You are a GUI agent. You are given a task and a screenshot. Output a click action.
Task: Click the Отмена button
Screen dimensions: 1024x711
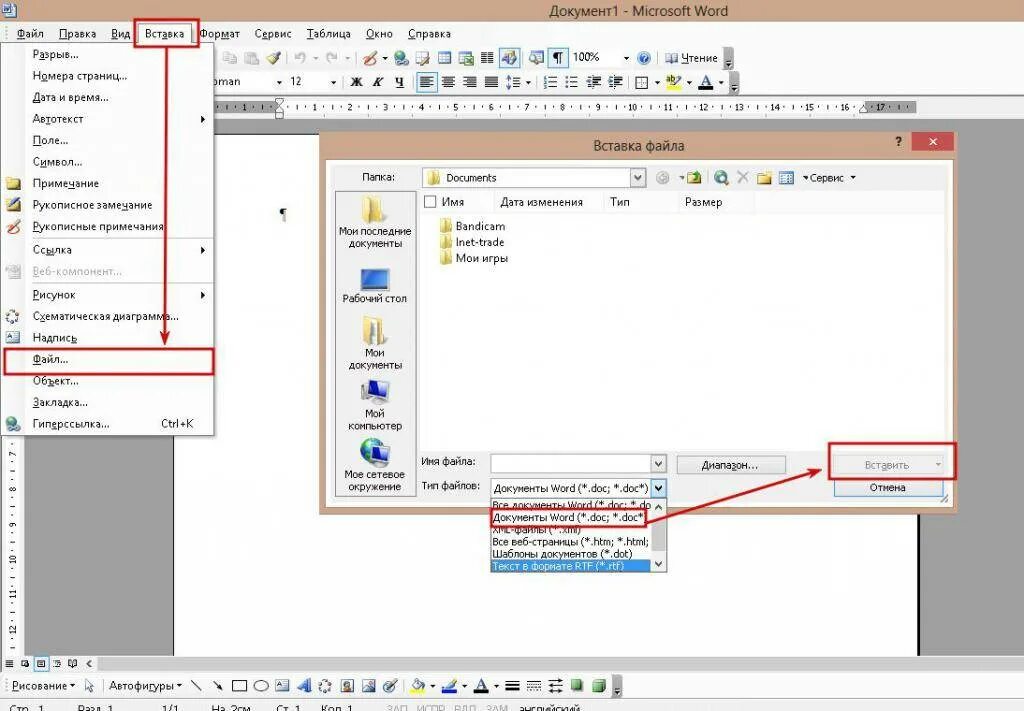click(x=888, y=488)
